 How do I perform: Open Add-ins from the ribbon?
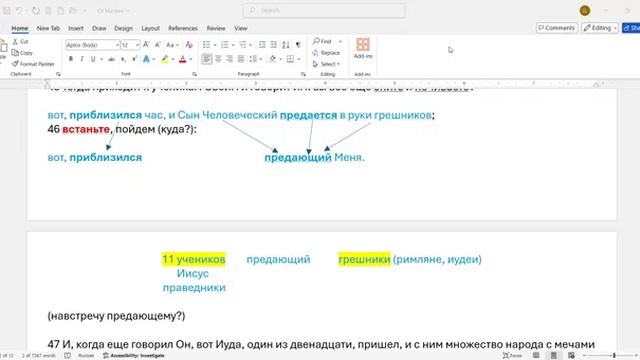click(x=363, y=48)
